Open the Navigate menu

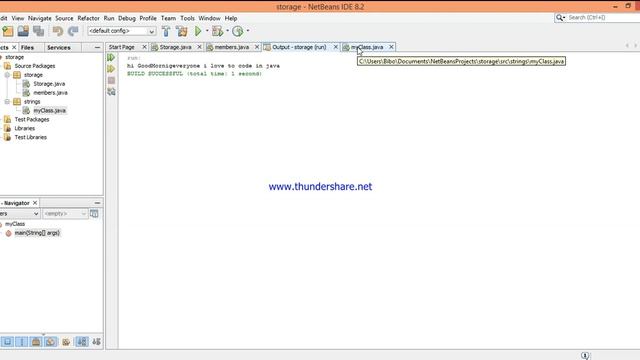pyautogui.click(x=40, y=18)
